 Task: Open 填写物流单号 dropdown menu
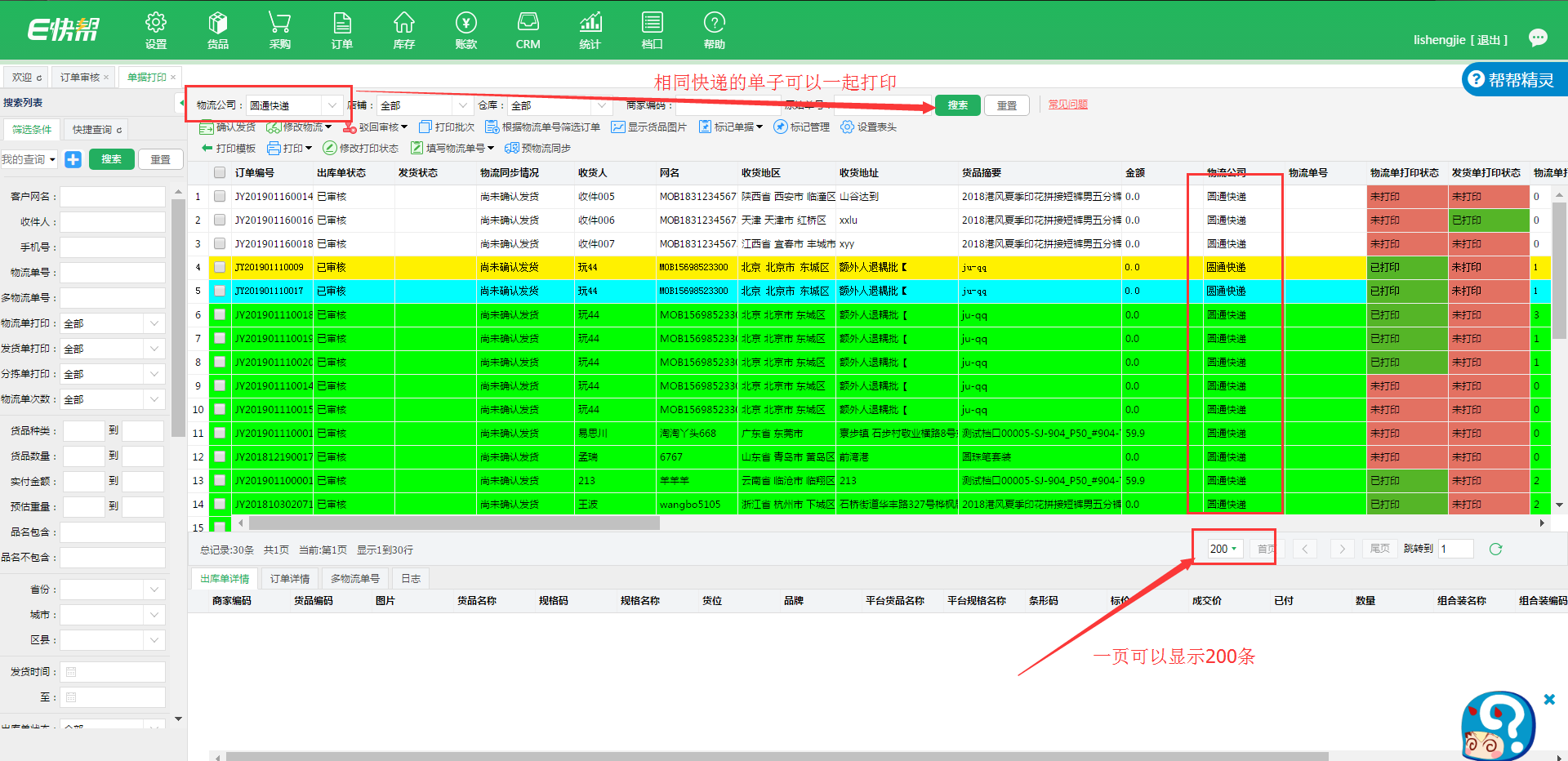[x=452, y=148]
